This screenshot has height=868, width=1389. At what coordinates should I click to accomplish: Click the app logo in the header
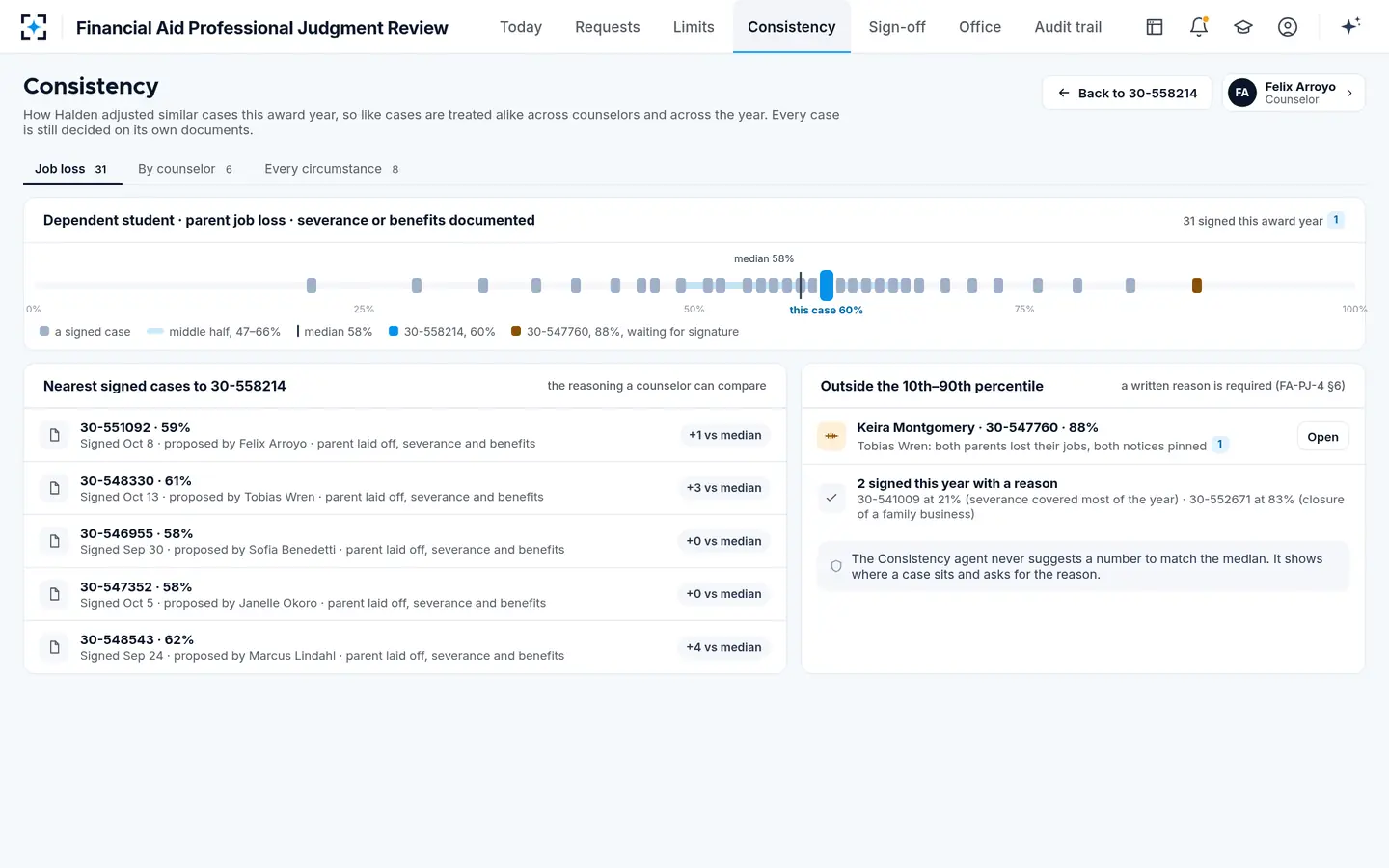coord(34,27)
